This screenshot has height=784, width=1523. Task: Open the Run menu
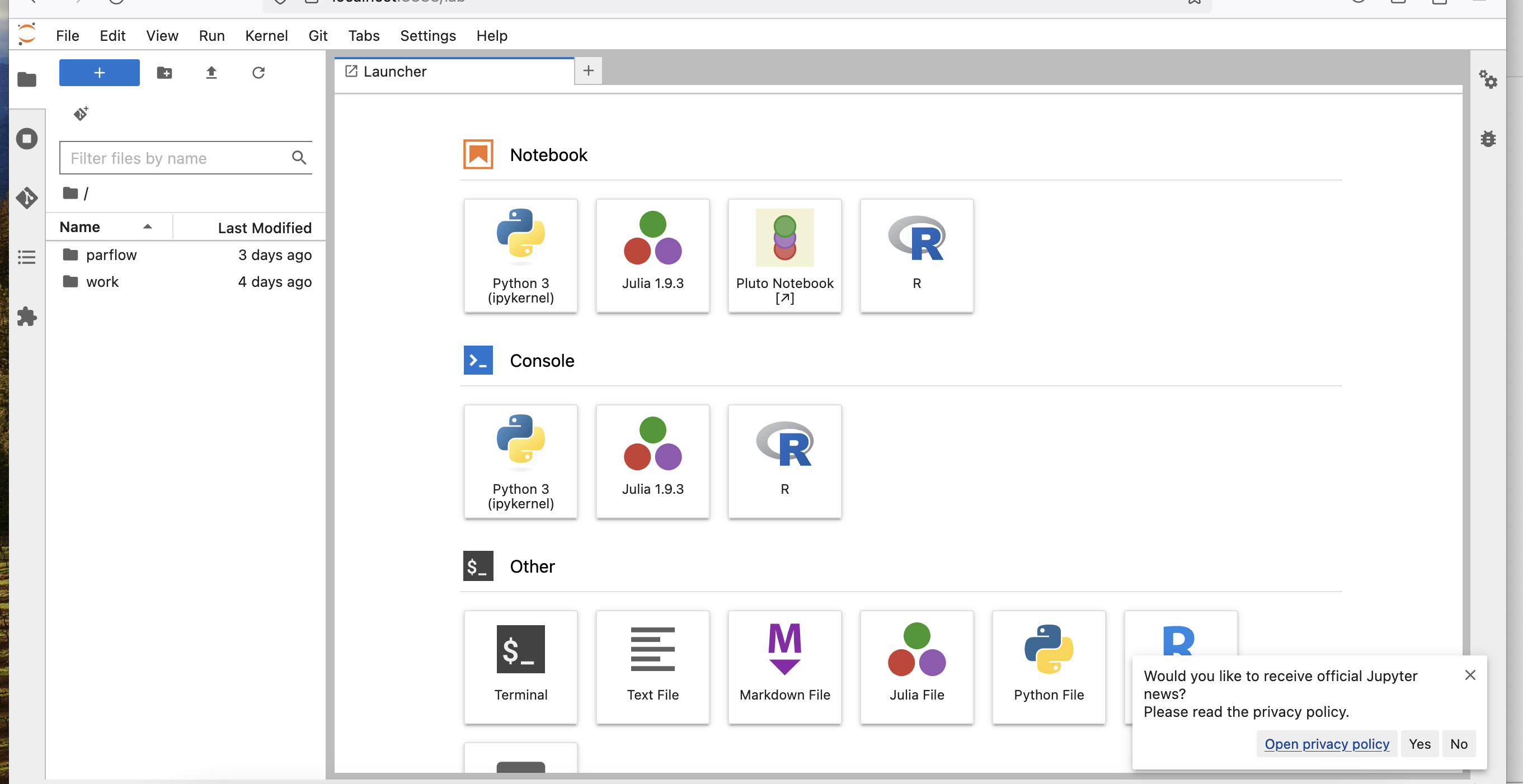click(x=211, y=35)
